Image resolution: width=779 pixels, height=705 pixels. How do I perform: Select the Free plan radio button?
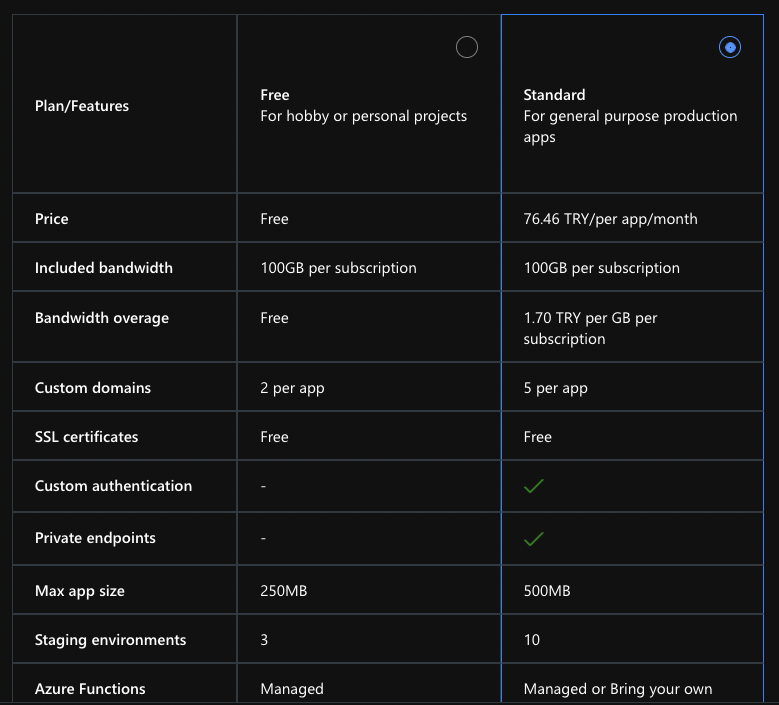(467, 47)
